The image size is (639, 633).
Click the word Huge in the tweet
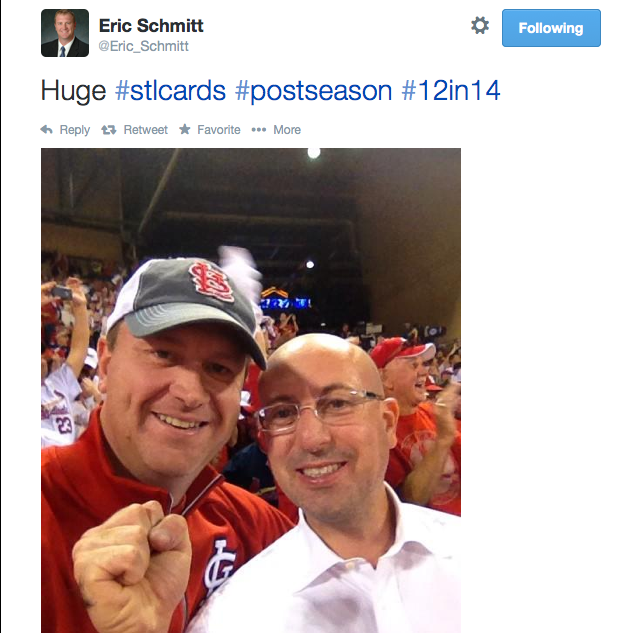click(x=73, y=91)
